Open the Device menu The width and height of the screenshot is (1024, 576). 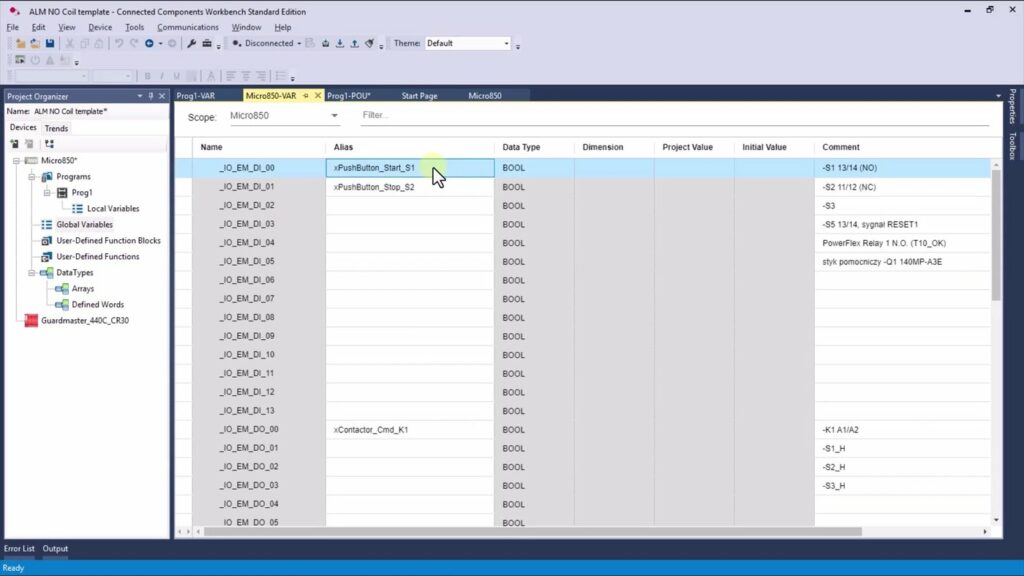100,27
